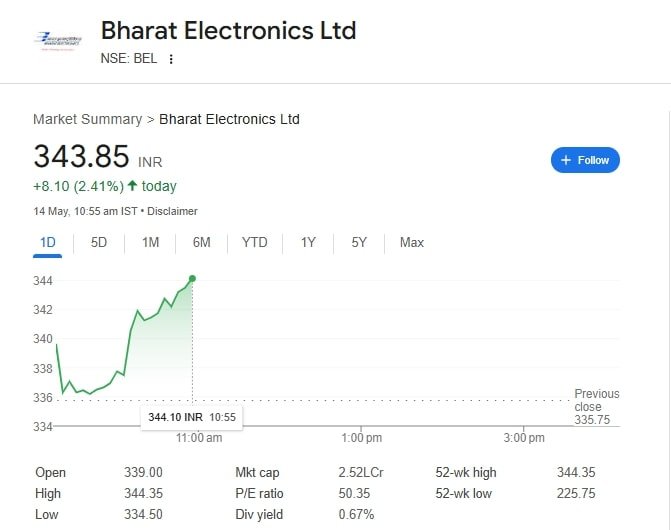The width and height of the screenshot is (671, 530).
Task: Click the green up arrow next to today
Action: point(132,186)
